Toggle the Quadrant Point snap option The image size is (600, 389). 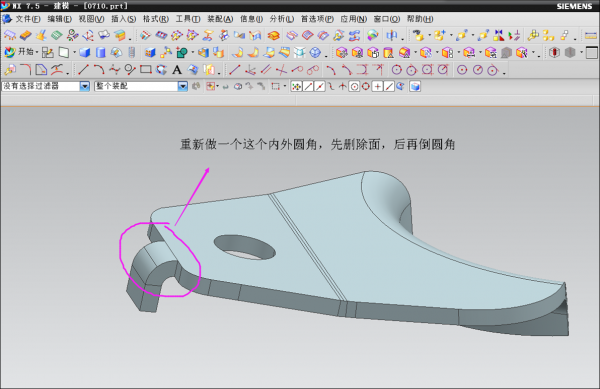366,86
